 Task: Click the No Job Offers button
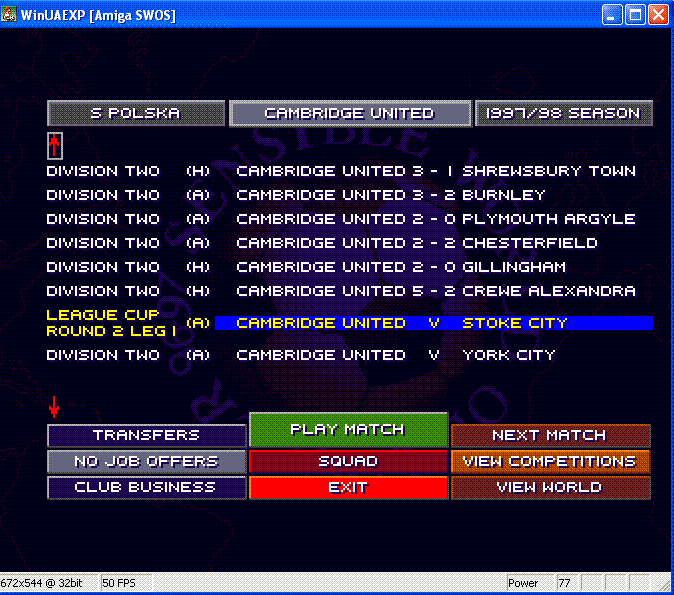147,462
